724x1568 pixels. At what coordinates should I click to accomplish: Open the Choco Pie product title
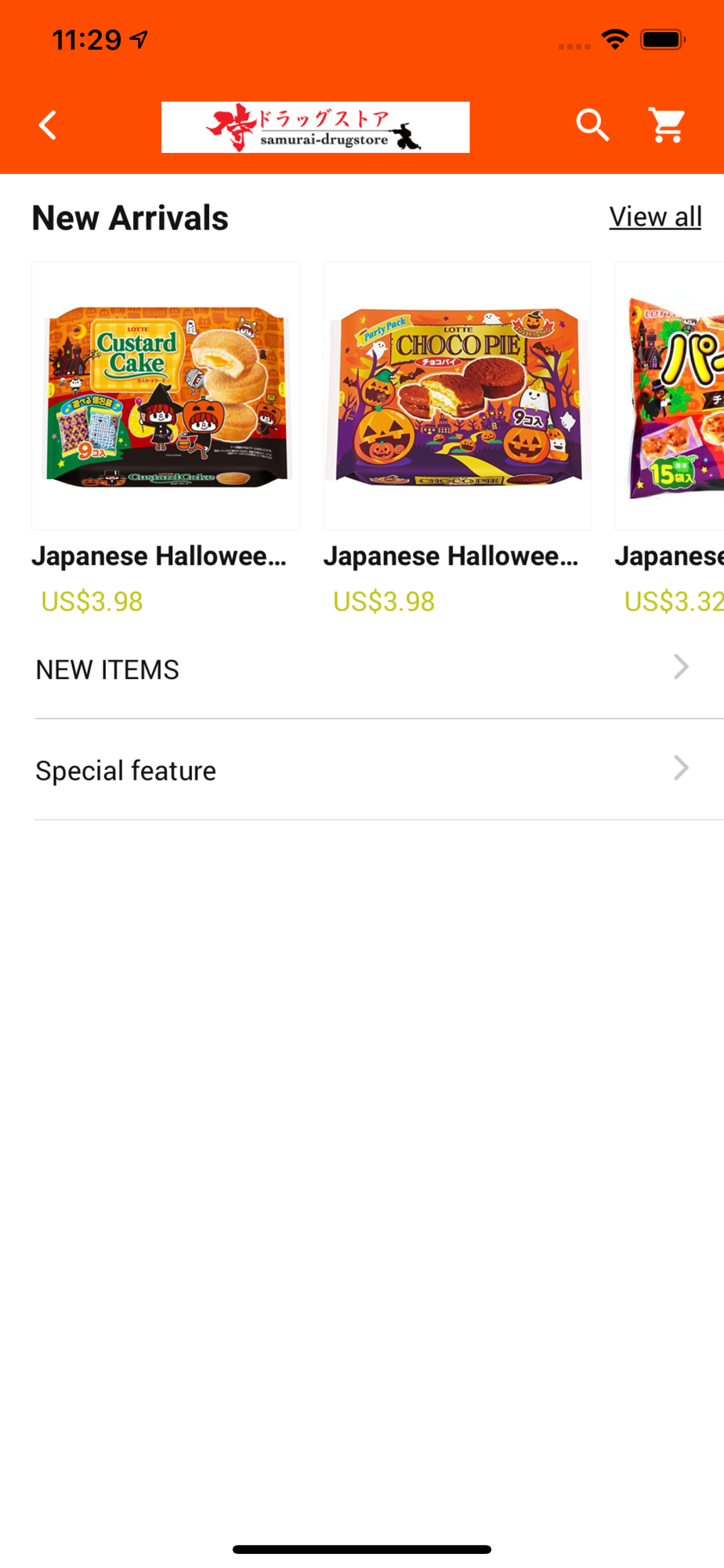pyautogui.click(x=451, y=556)
